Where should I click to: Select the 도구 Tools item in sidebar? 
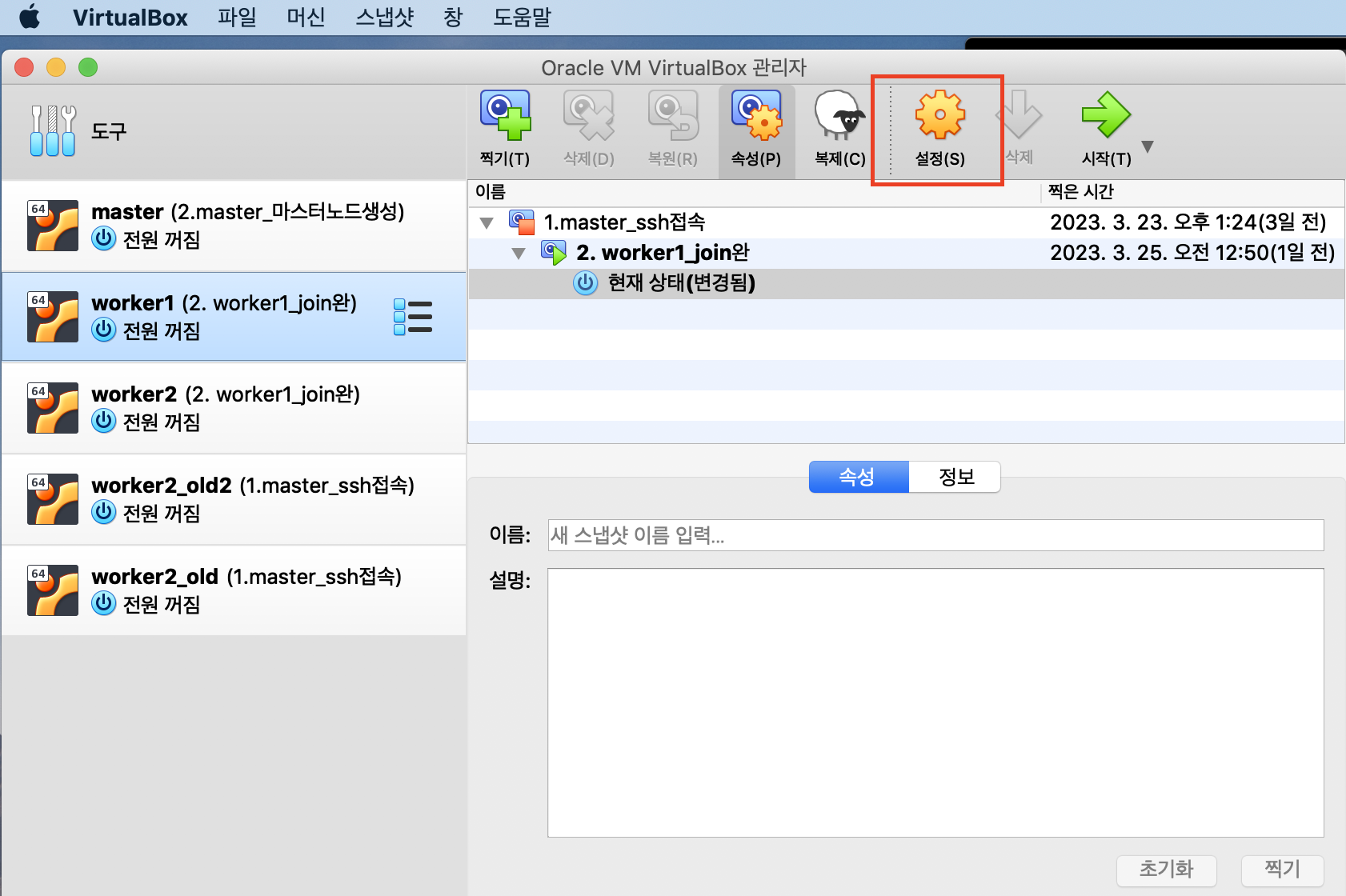coord(234,131)
